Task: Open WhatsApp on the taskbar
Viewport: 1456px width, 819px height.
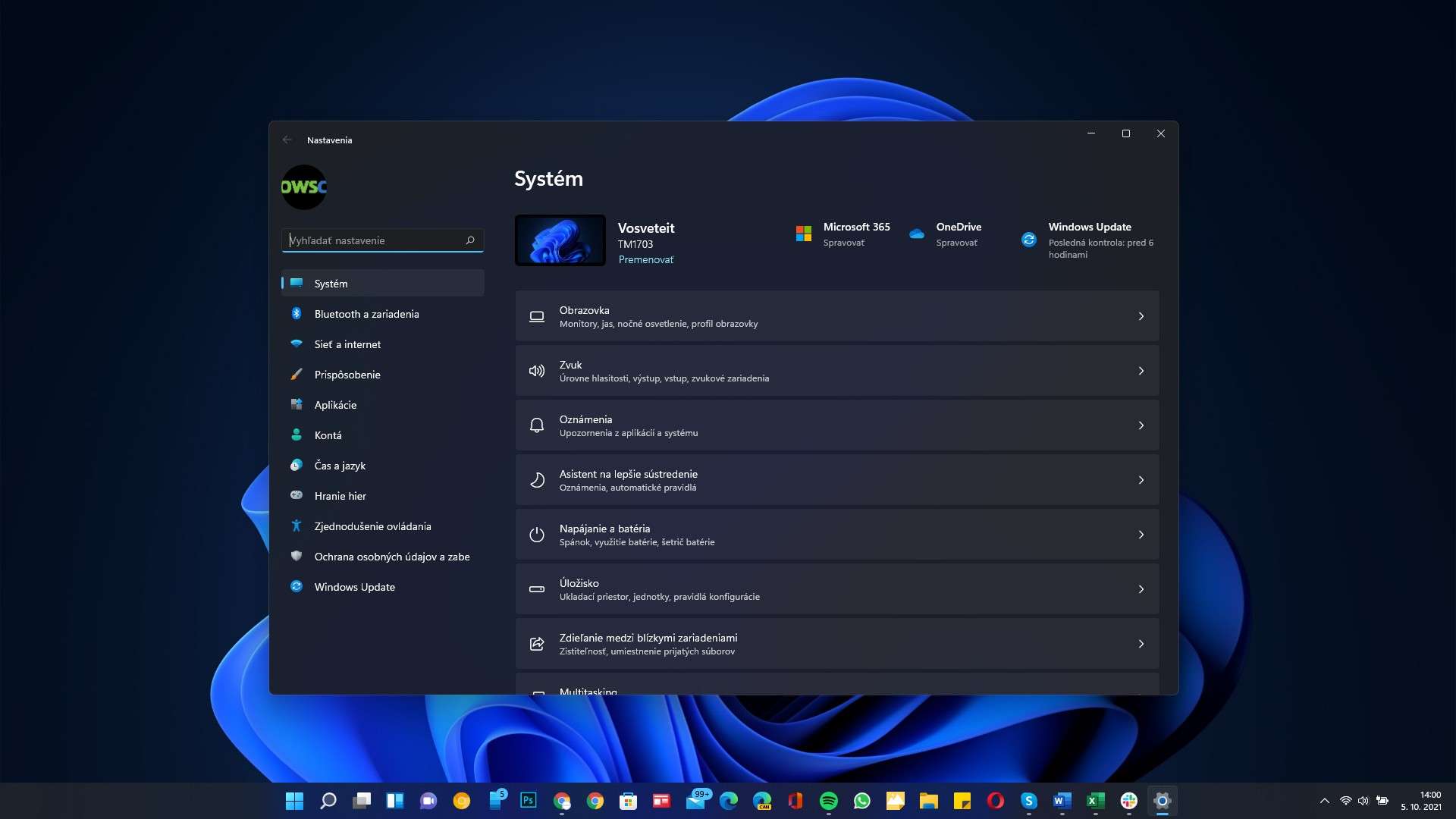Action: coord(862,801)
